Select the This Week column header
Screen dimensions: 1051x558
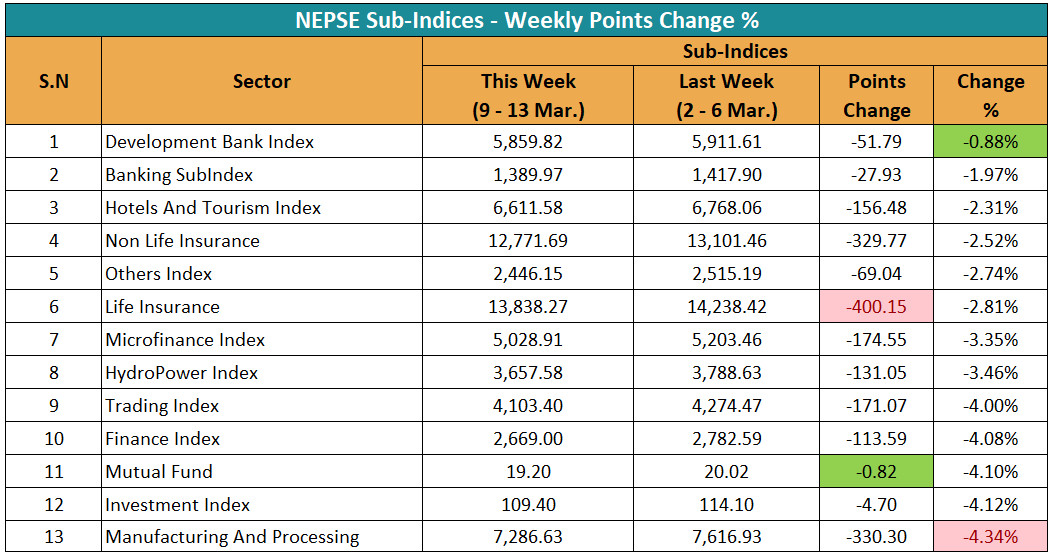tap(528, 95)
